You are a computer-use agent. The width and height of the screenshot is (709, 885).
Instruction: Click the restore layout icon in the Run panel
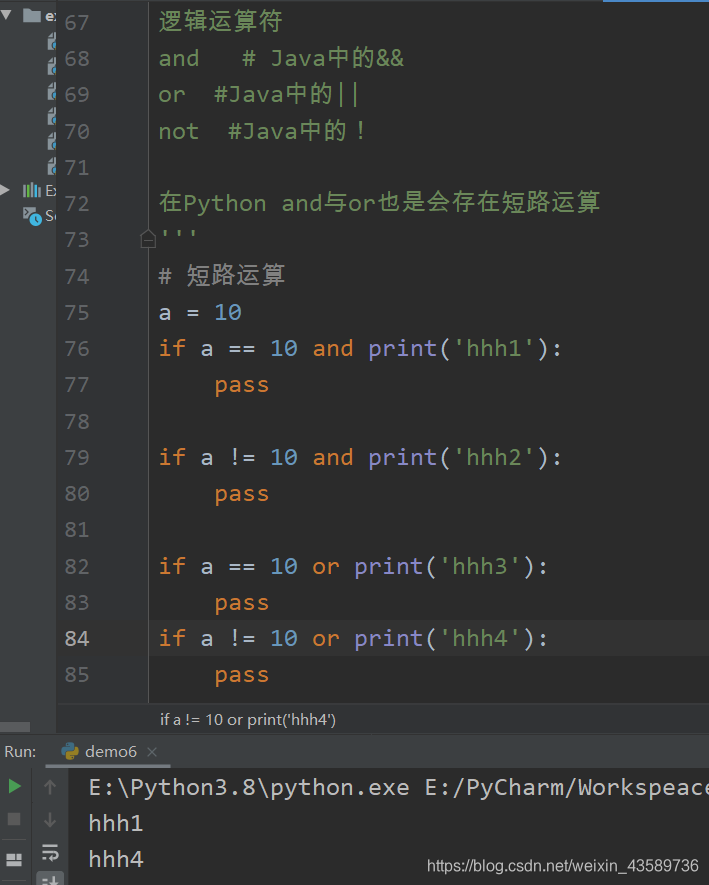pyautogui.click(x=14, y=860)
